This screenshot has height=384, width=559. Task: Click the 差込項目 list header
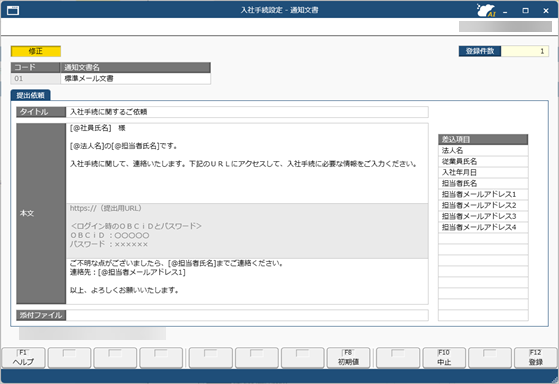coord(483,139)
